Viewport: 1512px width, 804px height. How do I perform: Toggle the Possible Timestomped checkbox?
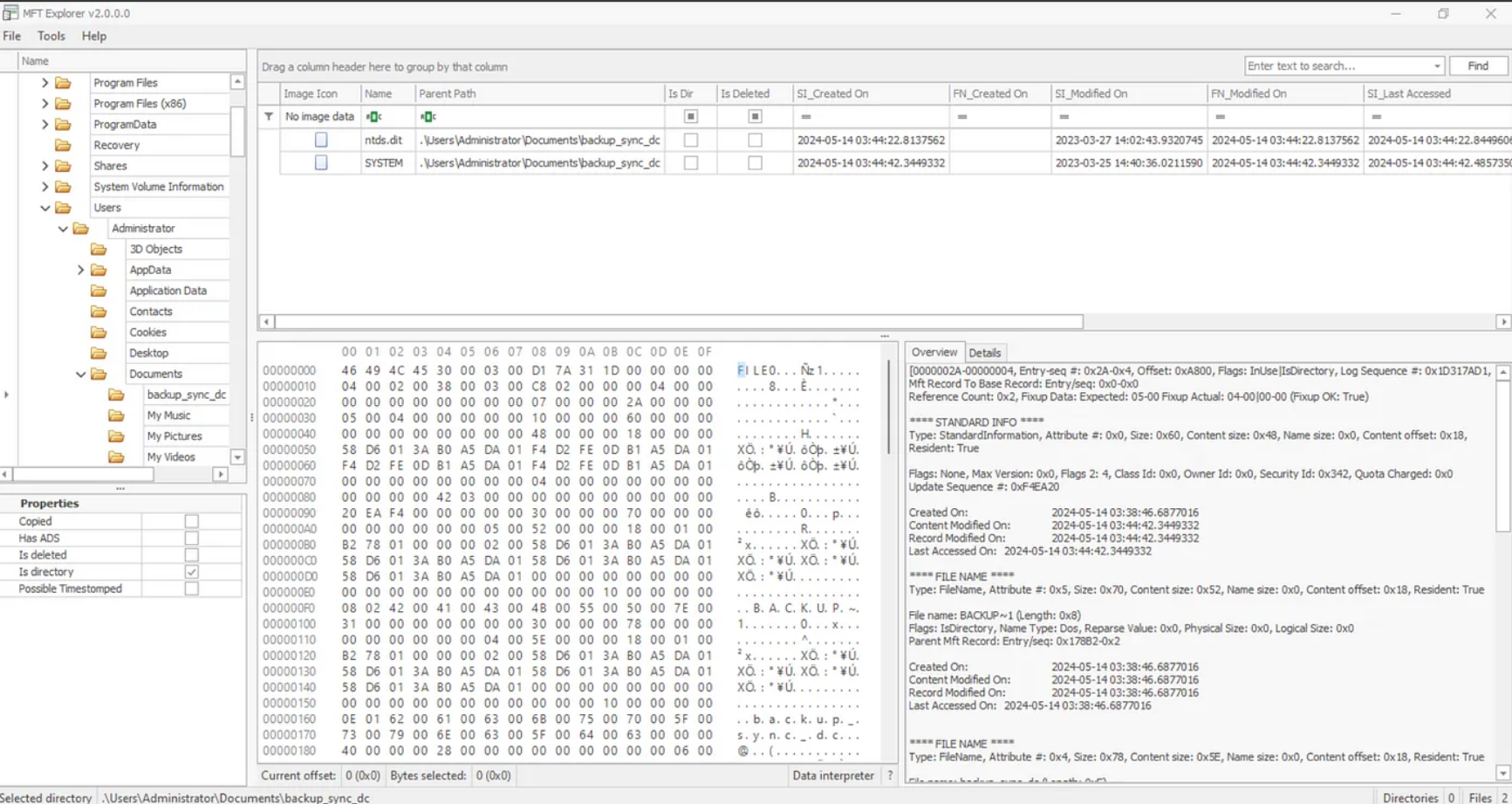192,588
